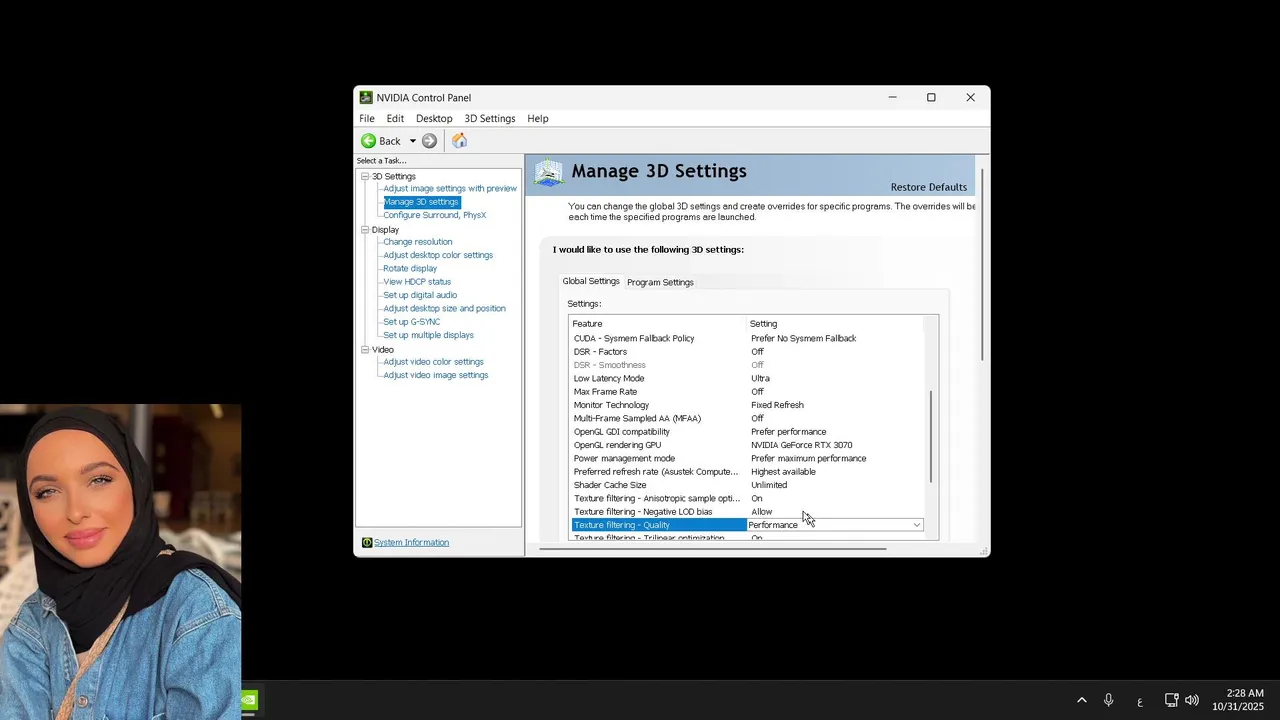Click the microphone tray icon

[1108, 700]
